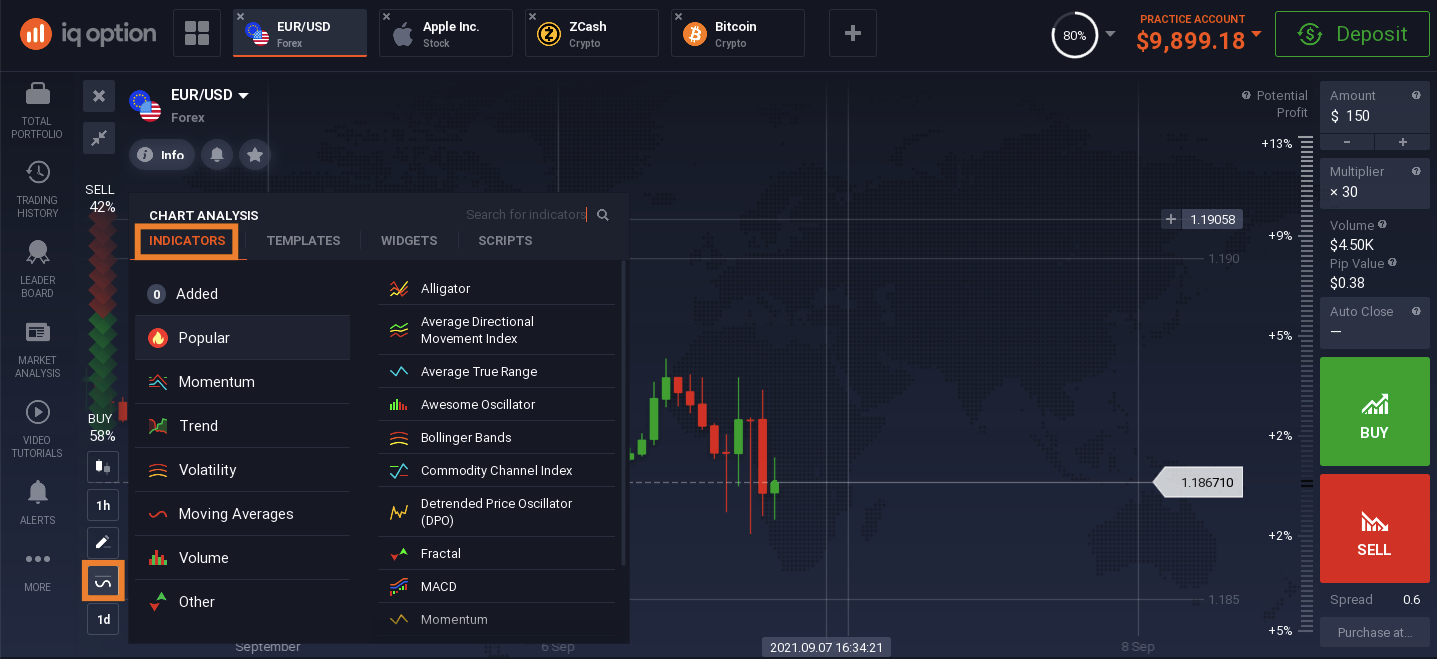Close chart panel with X icon

point(99,96)
